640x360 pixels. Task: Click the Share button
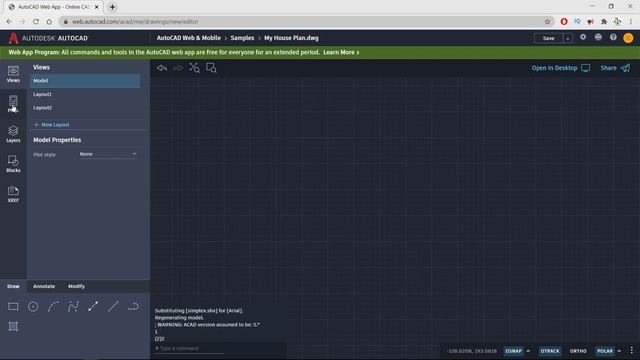615,68
